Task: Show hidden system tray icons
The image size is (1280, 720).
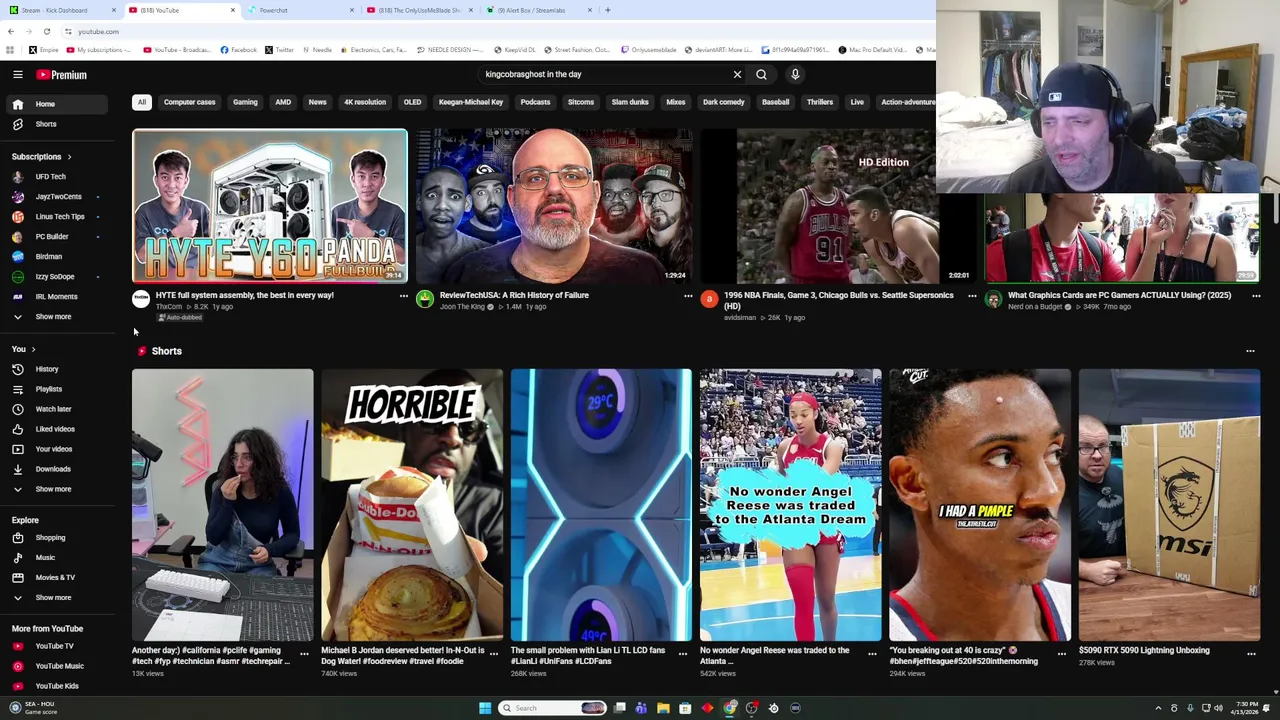Action: (x=1158, y=708)
